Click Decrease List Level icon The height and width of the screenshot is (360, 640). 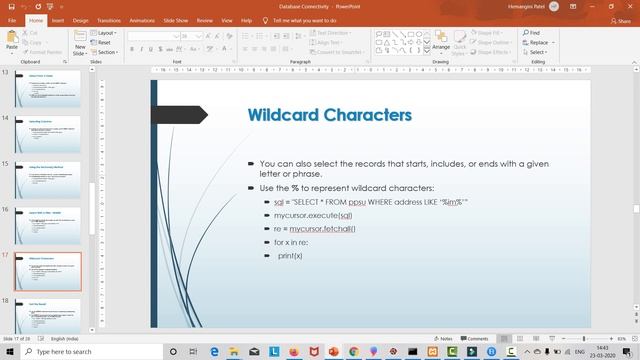click(277, 36)
